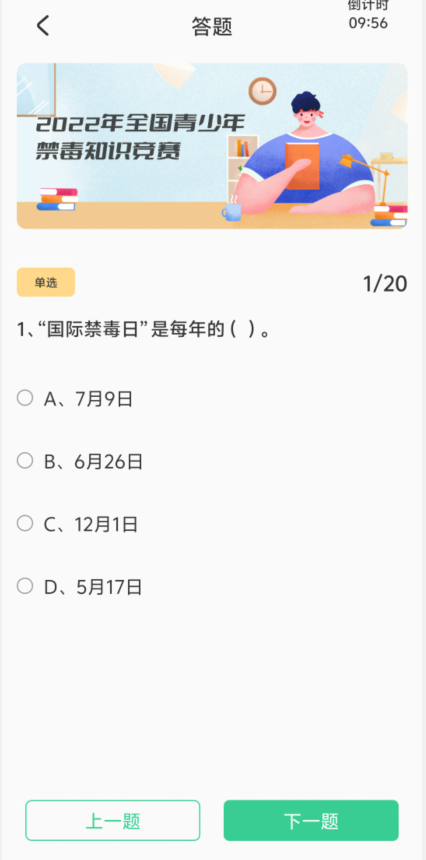
Task: Select radio button for option D 5月17日
Action: [25, 586]
